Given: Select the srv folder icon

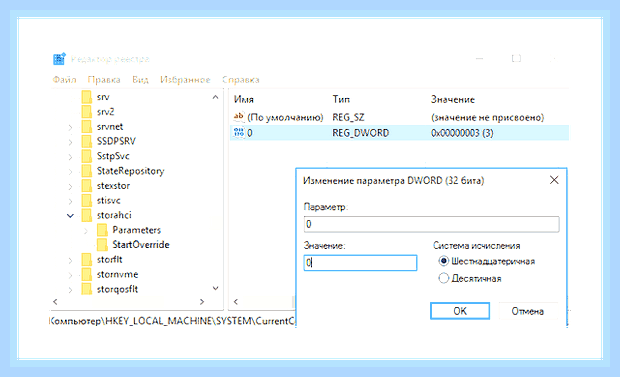Looking at the screenshot, I should tap(87, 97).
